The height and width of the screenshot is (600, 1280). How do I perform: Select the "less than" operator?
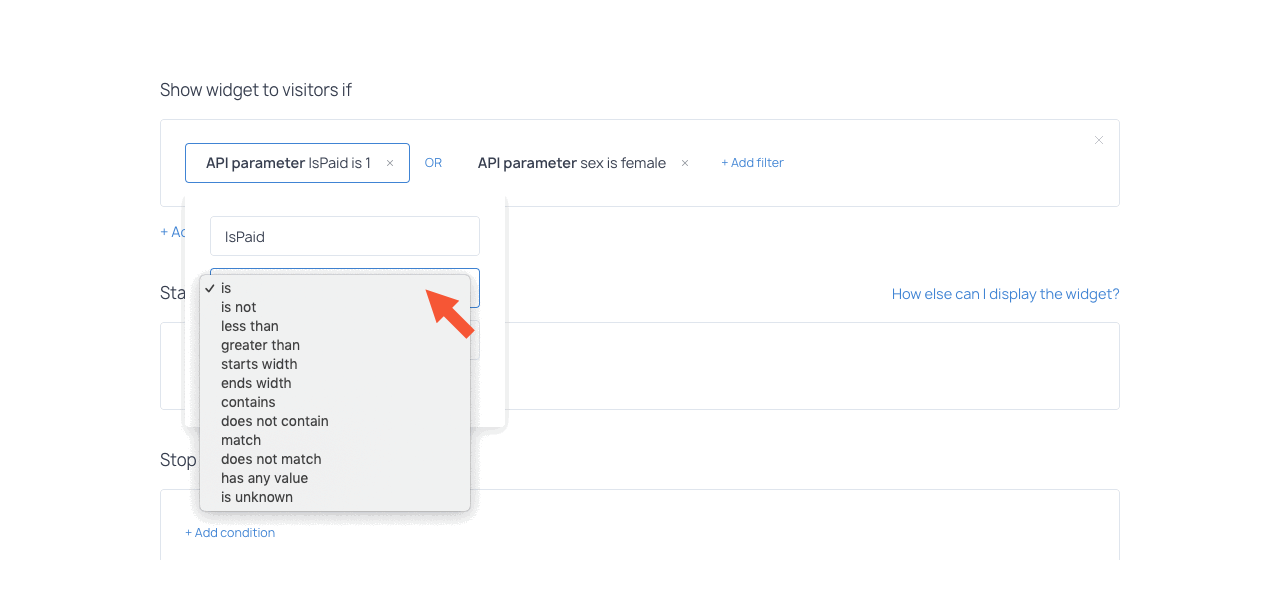[249, 326]
